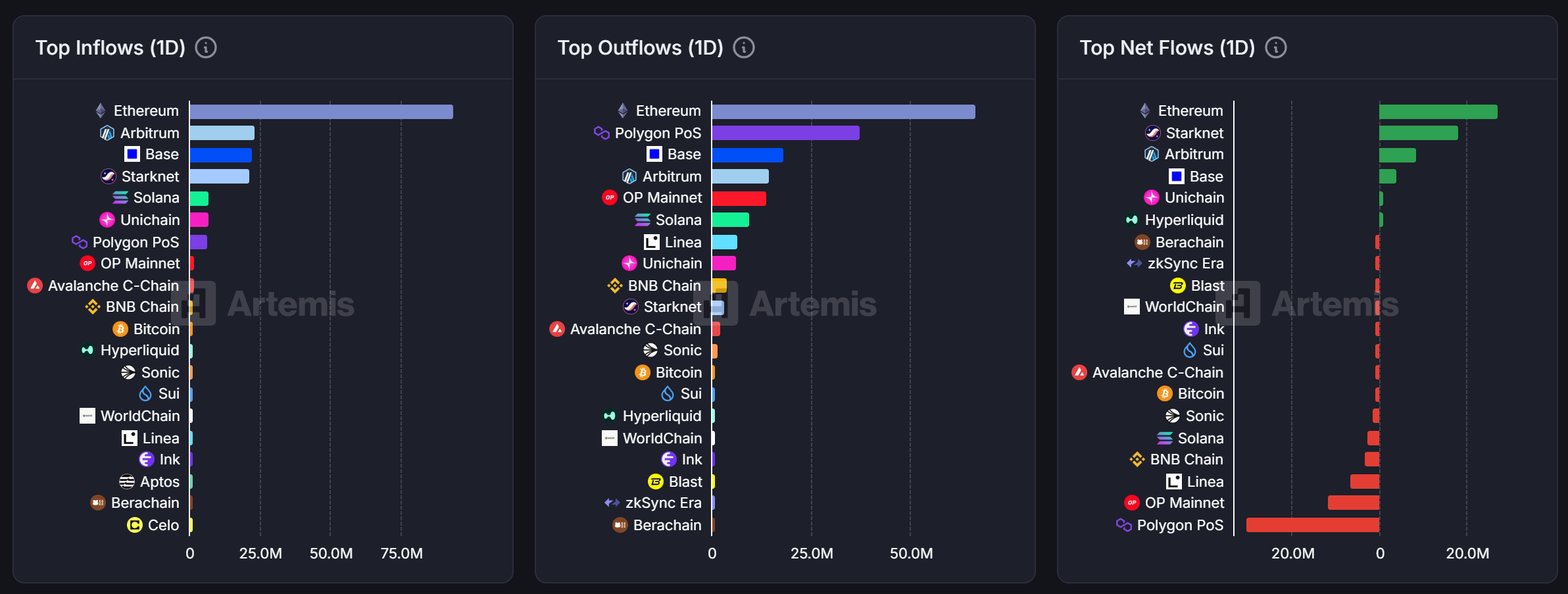Image resolution: width=1568 pixels, height=594 pixels.
Task: Click OP Mainnet logo in Top Inflows chart
Action: (x=87, y=263)
